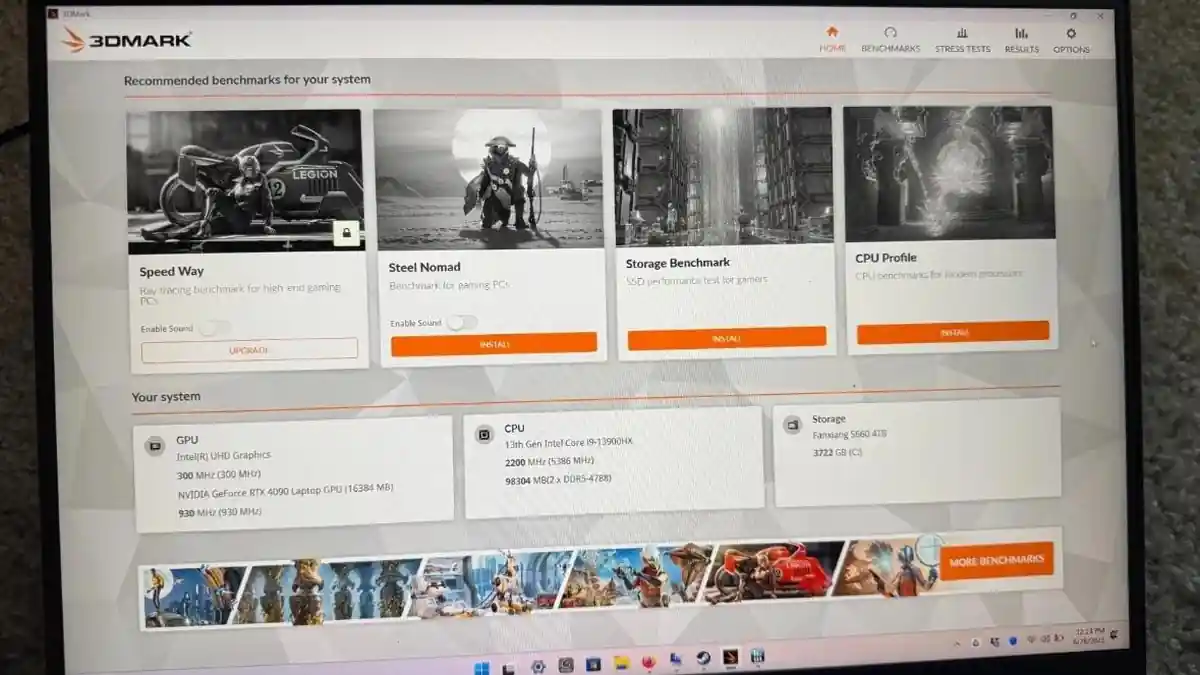Click the More Benchmarks button
1200x675 pixels.
[996, 561]
